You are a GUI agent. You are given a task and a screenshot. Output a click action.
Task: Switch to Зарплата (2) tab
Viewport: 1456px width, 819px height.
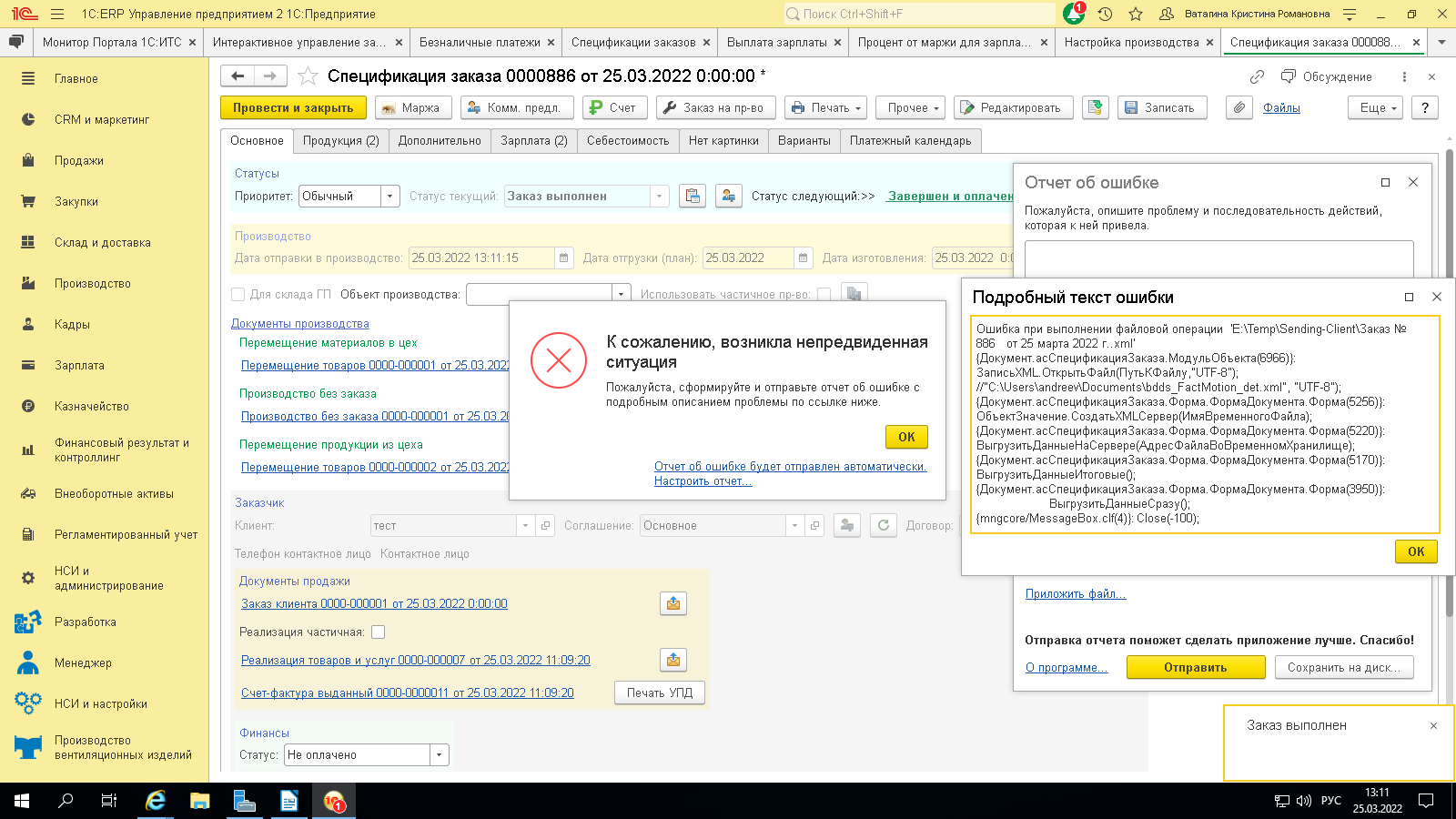click(534, 141)
